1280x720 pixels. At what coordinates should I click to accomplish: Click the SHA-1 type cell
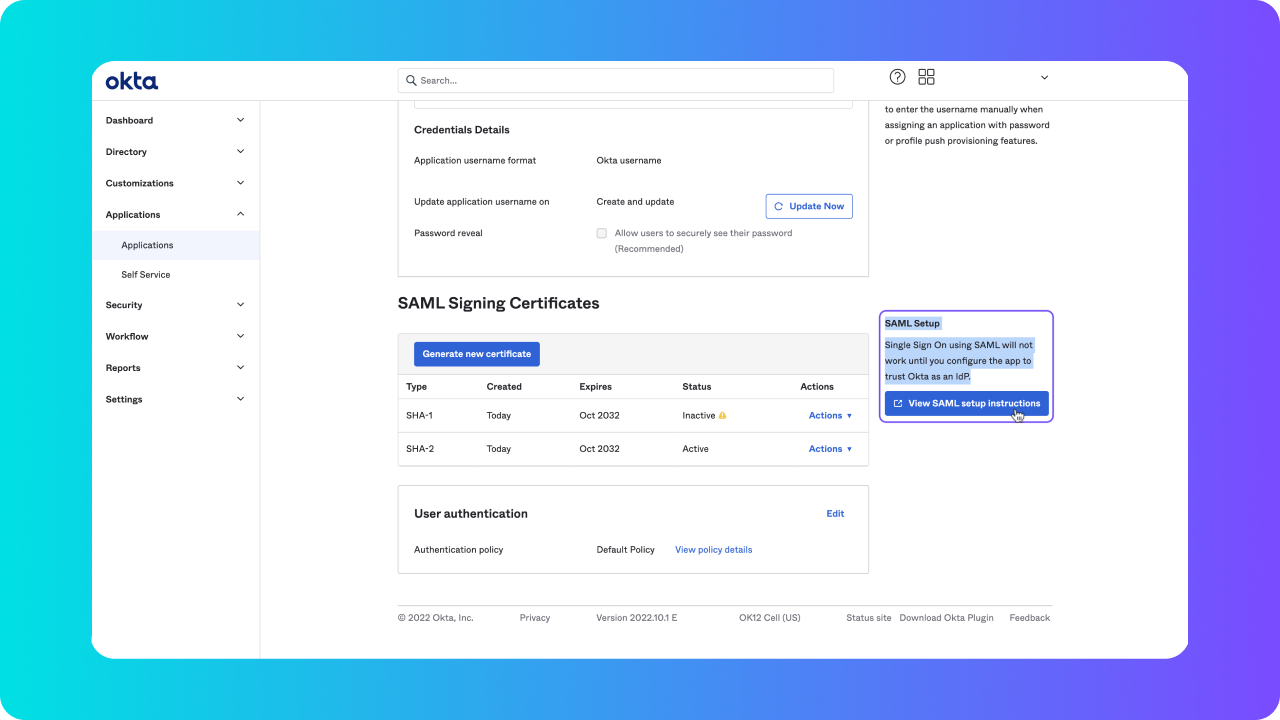[419, 415]
